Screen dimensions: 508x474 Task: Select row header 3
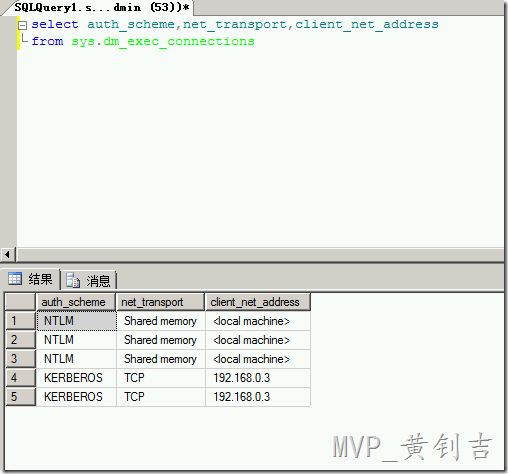(21, 359)
